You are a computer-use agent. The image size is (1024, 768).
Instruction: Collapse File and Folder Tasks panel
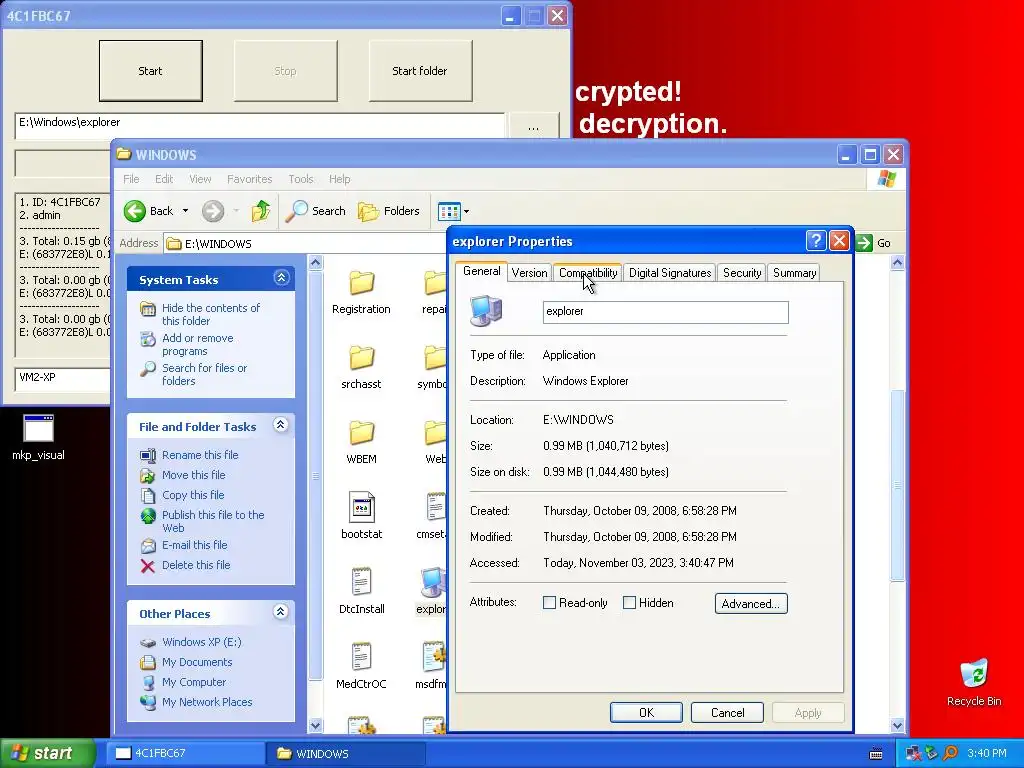[281, 425]
